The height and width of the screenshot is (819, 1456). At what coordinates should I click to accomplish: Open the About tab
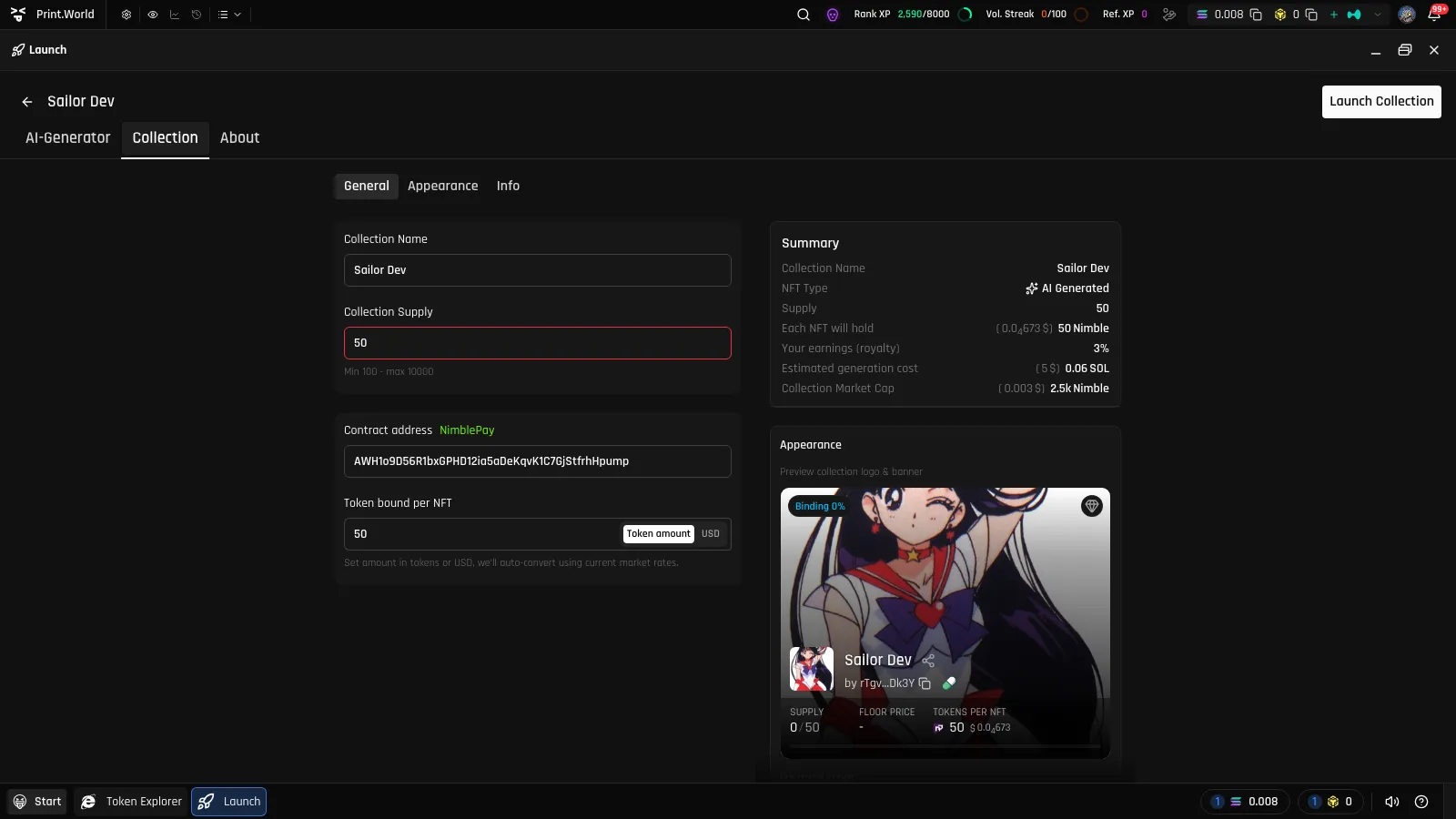(x=239, y=138)
